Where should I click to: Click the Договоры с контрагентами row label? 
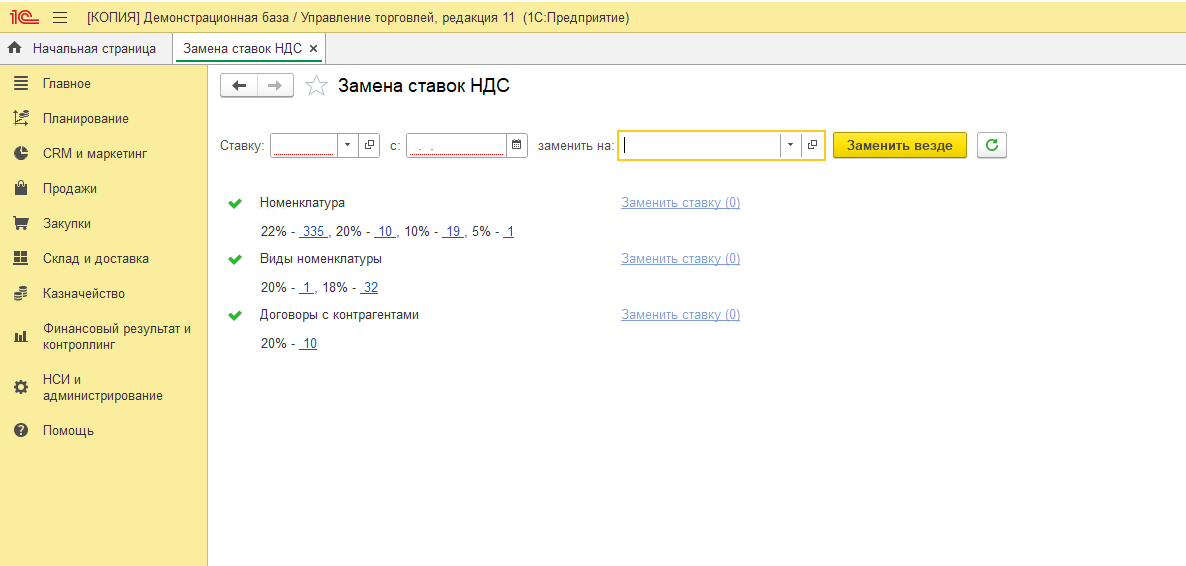point(340,315)
